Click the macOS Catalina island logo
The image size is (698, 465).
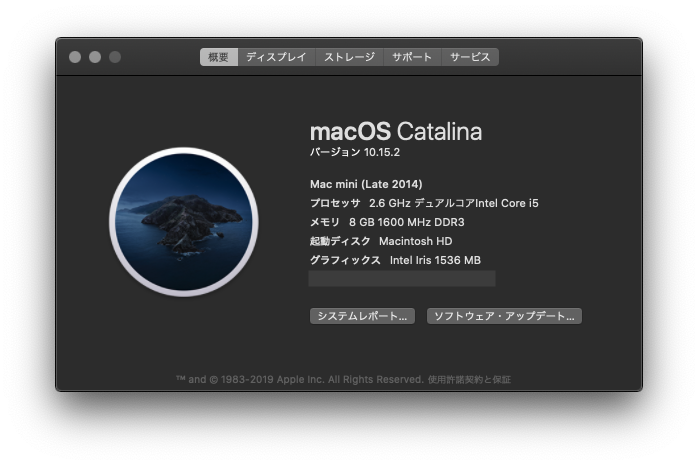coord(184,222)
